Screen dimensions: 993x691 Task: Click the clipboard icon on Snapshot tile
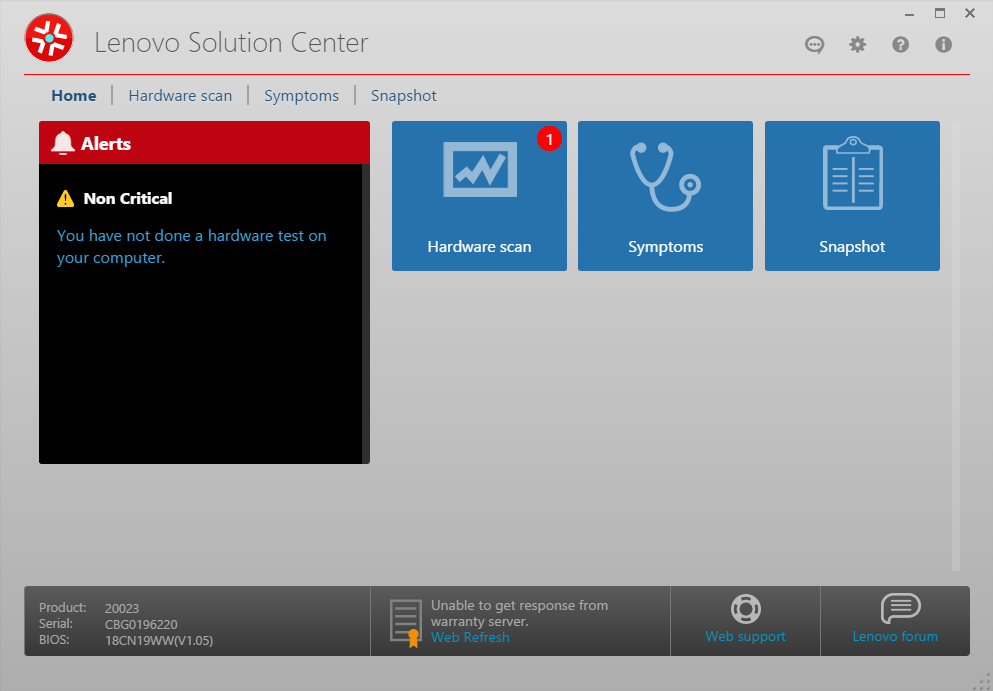852,173
